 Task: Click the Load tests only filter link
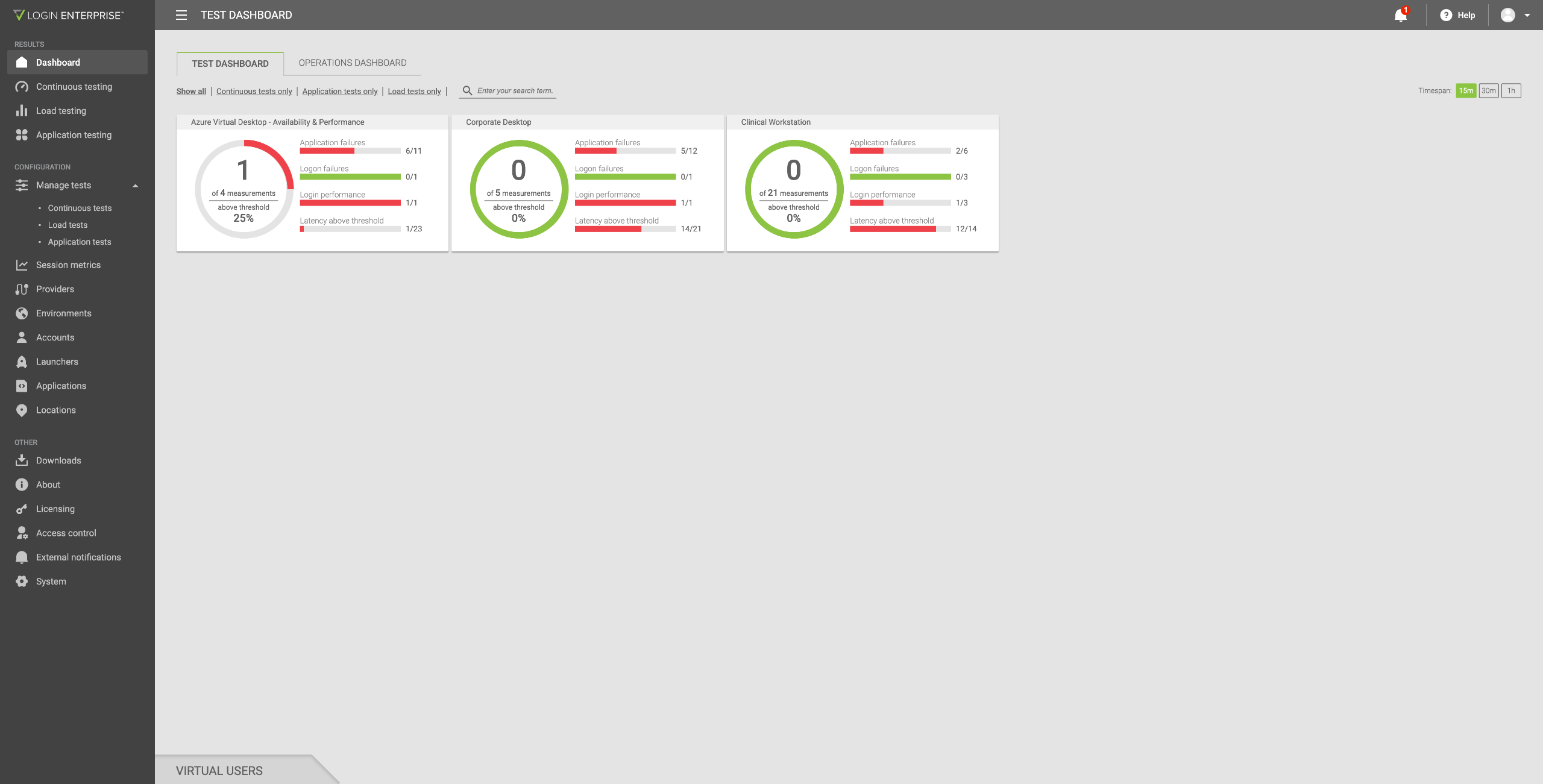click(x=414, y=92)
